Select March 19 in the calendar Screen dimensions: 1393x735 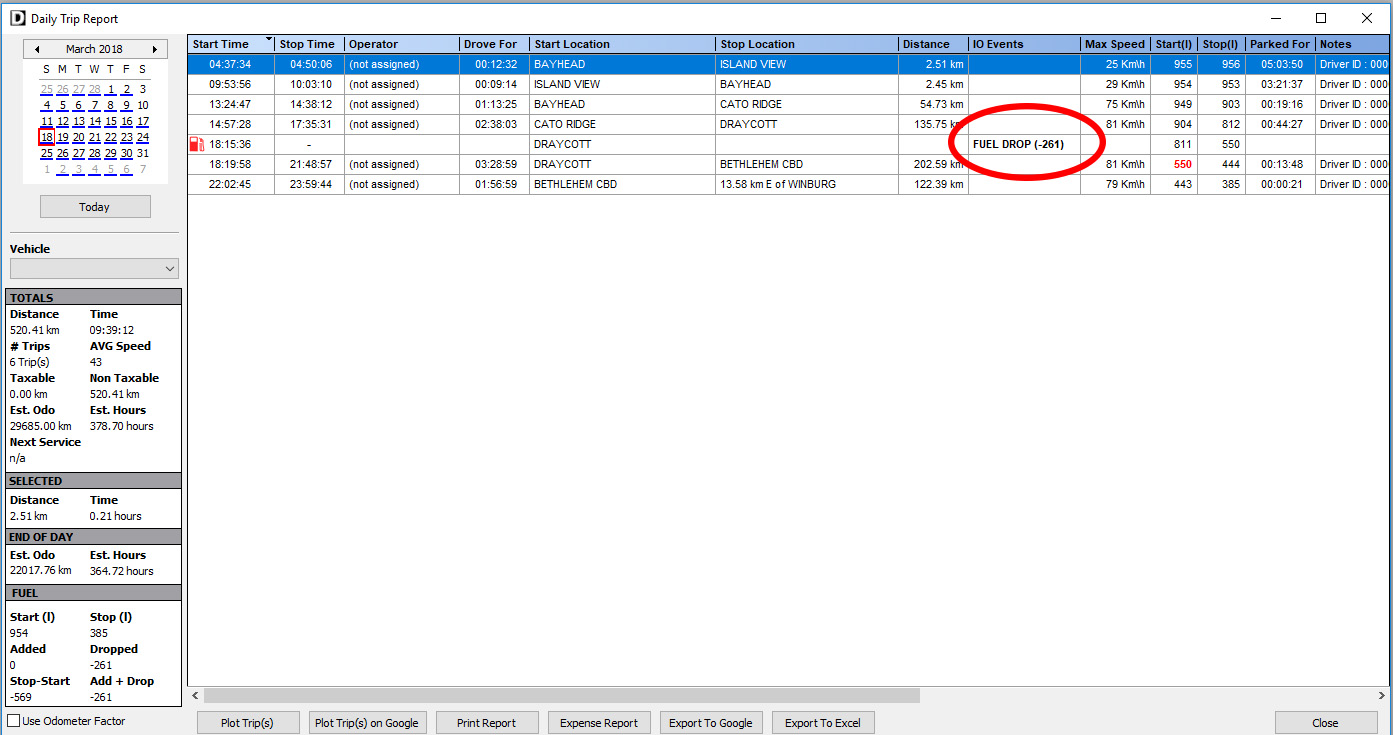coord(63,138)
